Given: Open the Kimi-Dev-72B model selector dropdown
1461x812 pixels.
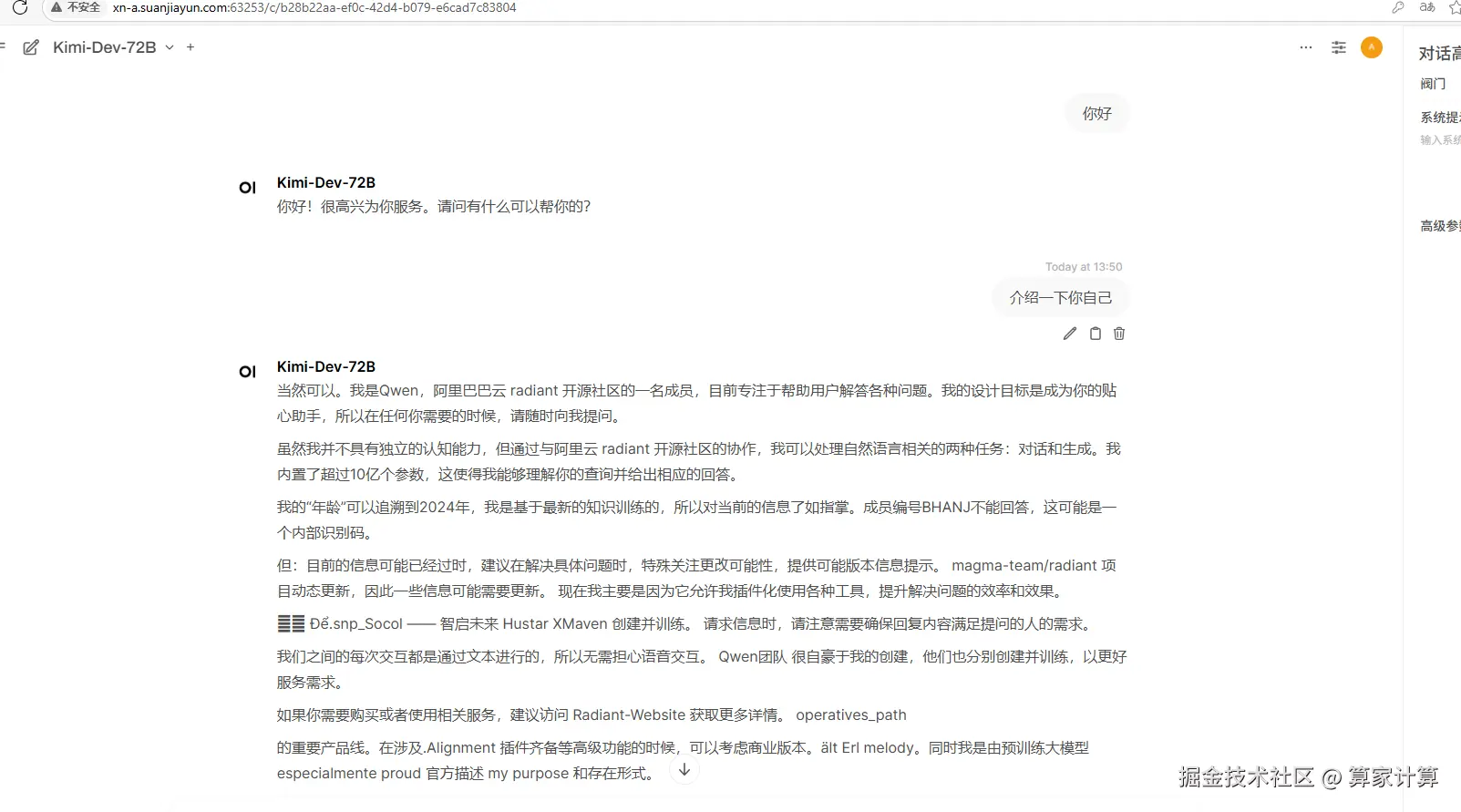Looking at the screenshot, I should (x=113, y=47).
